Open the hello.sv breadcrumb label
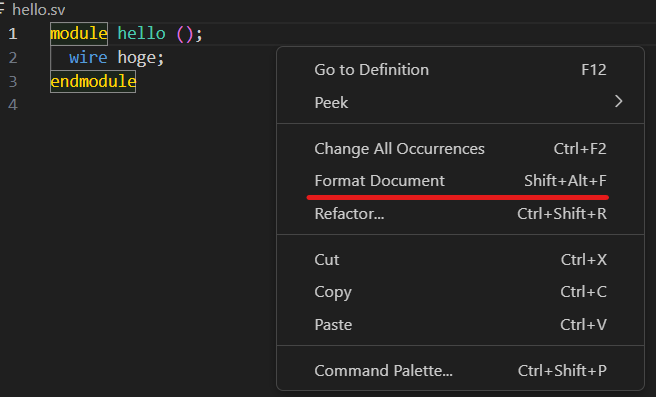 click(x=38, y=10)
